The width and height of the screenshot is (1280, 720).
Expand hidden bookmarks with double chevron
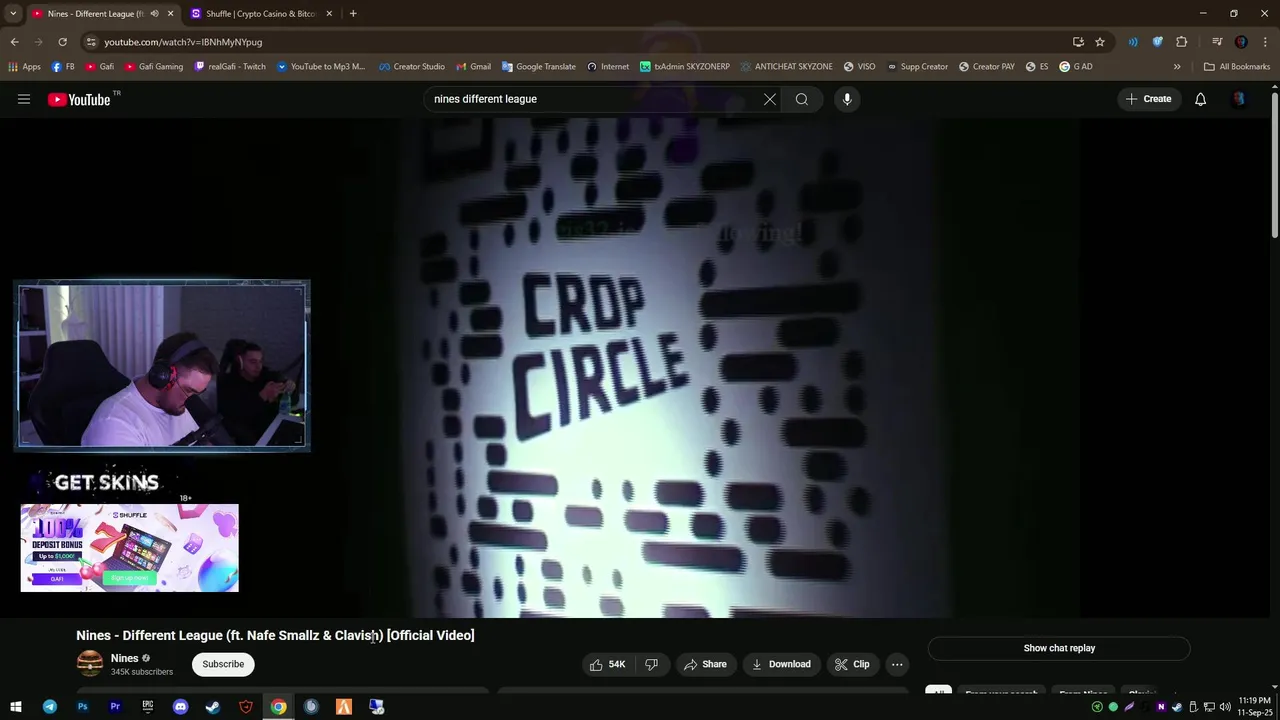point(1177,67)
